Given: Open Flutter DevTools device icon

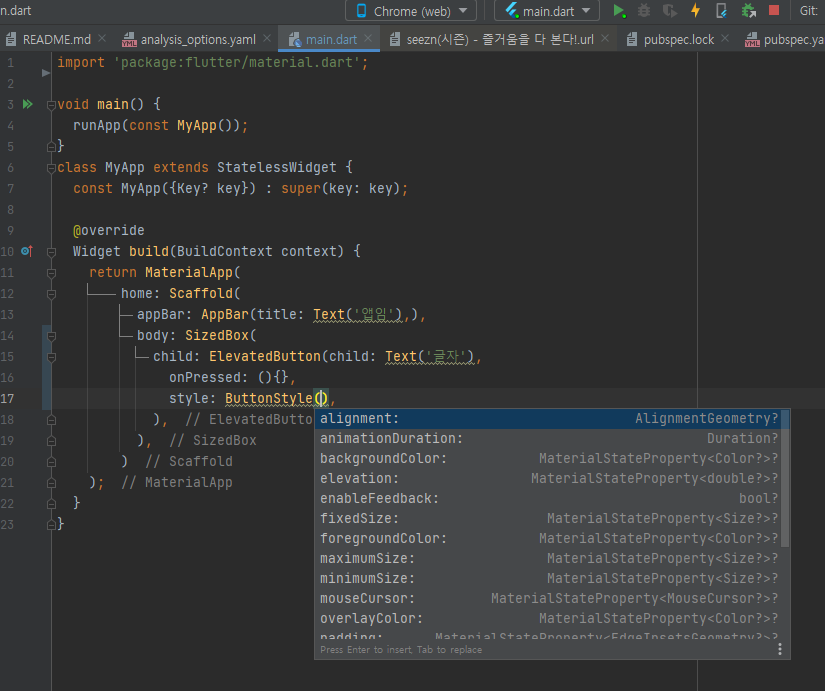Looking at the screenshot, I should coord(721,11).
